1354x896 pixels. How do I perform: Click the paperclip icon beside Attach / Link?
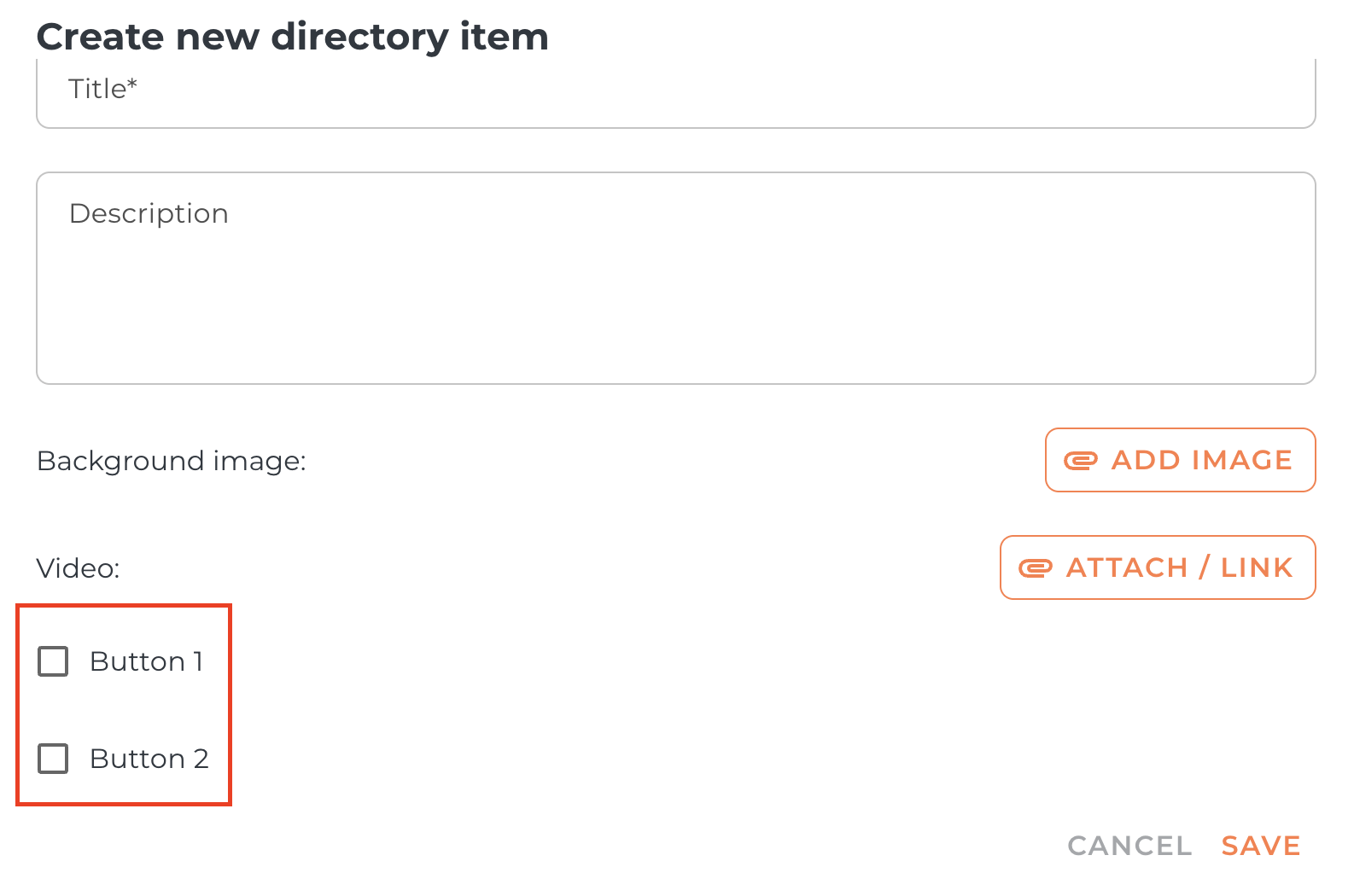[x=1035, y=568]
